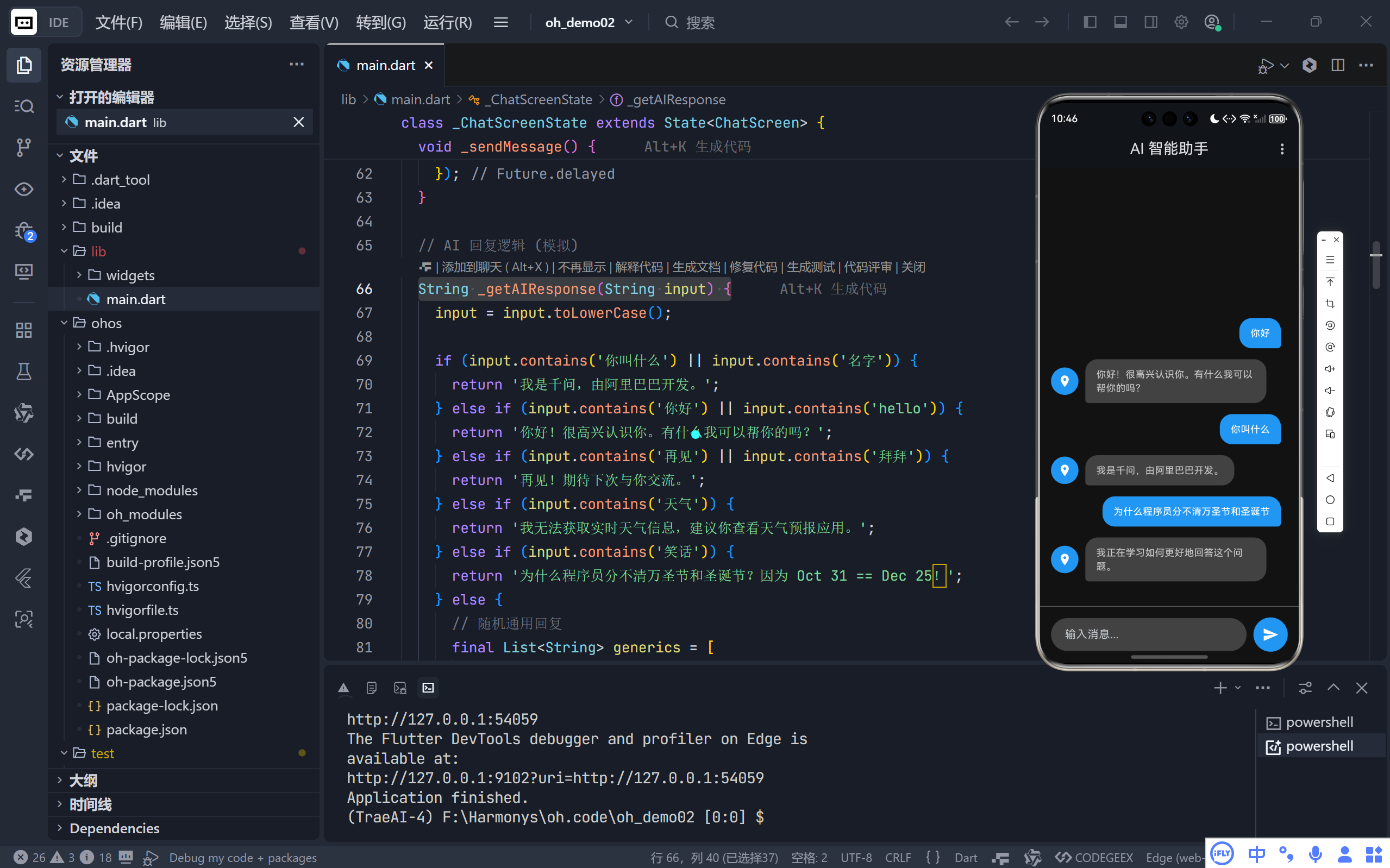Image resolution: width=1390 pixels, height=868 pixels.
Task: Click the CODEGEEX status bar item
Action: pos(1095,857)
